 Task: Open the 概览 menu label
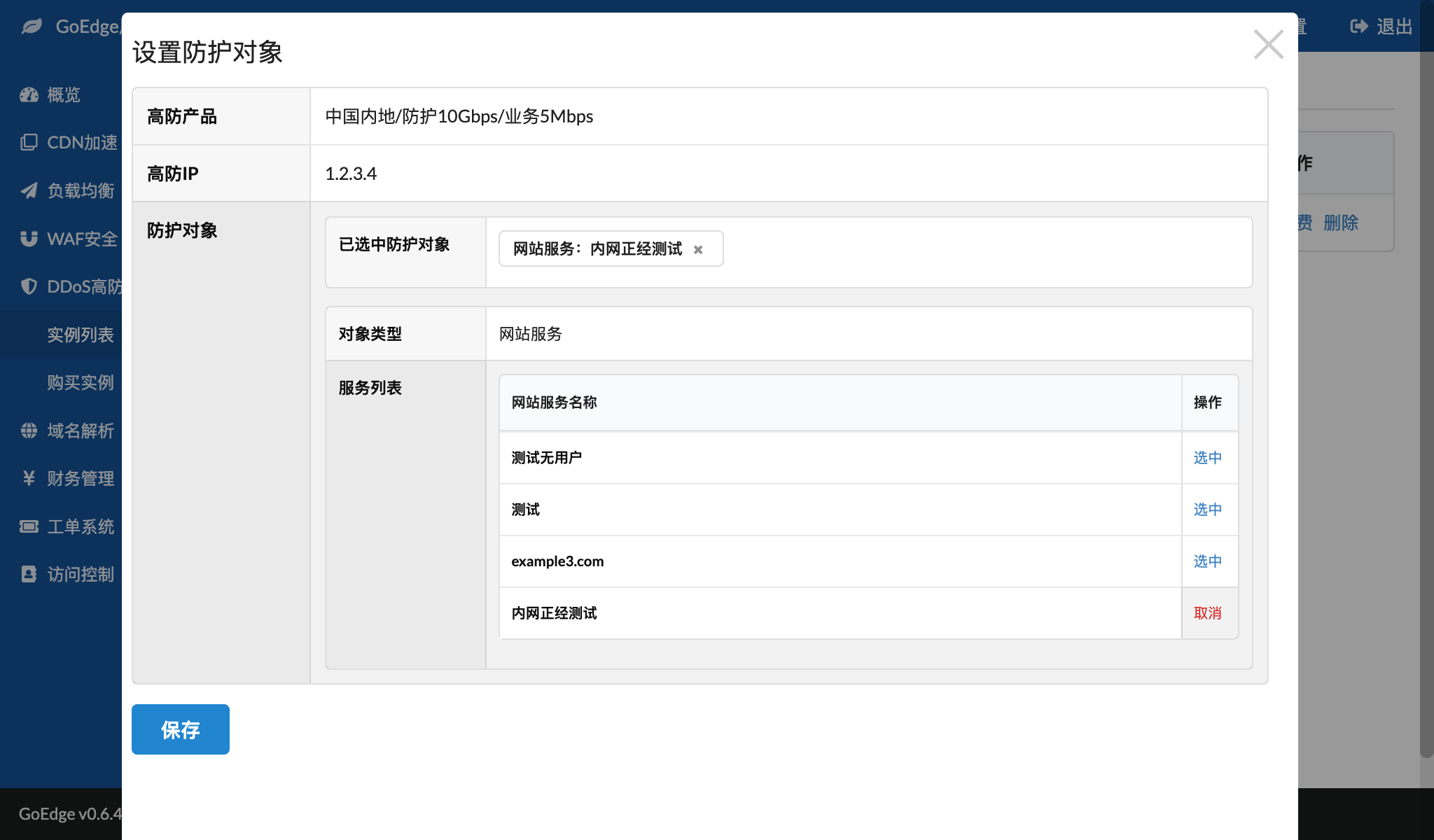pos(64,94)
